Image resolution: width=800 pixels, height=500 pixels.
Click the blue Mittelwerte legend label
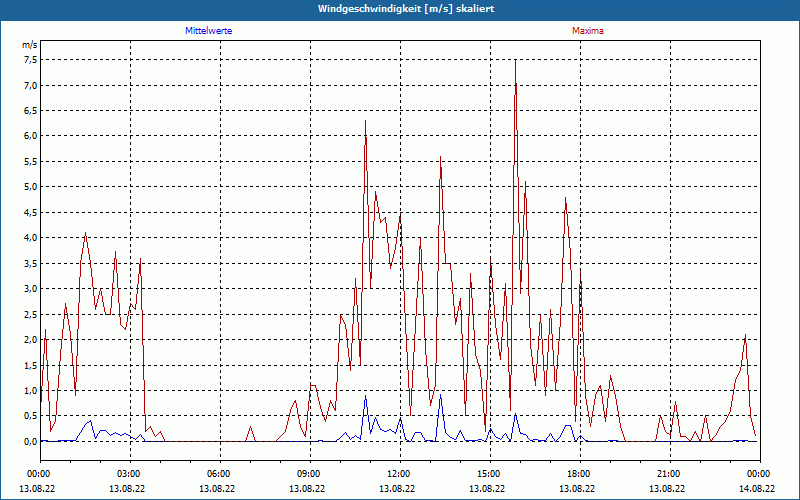[209, 31]
